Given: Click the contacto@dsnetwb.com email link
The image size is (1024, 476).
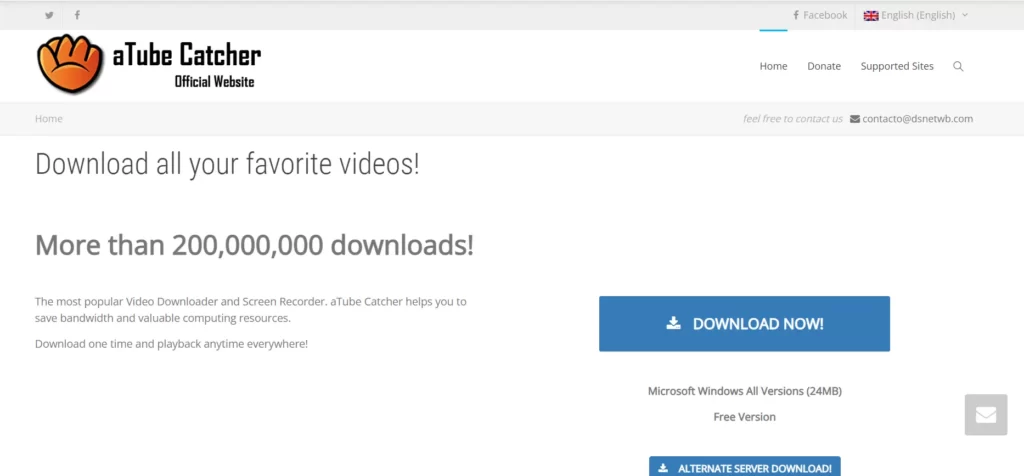Looking at the screenshot, I should click(917, 119).
